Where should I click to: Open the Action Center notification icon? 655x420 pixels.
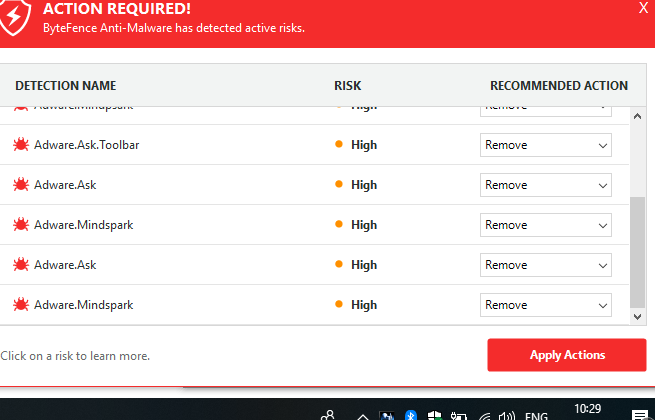pos(640,415)
